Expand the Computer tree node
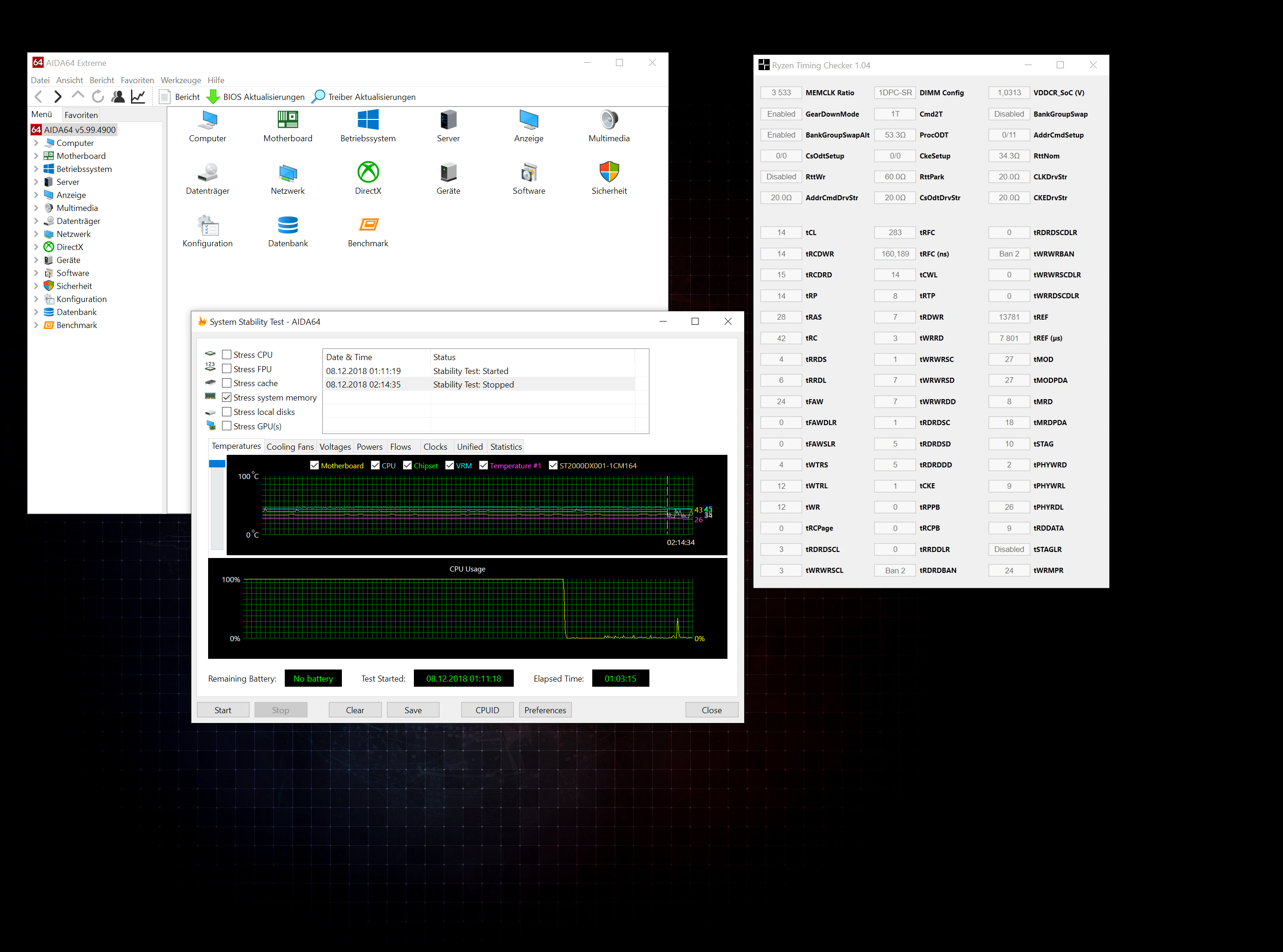The image size is (1283, 952). [x=36, y=143]
